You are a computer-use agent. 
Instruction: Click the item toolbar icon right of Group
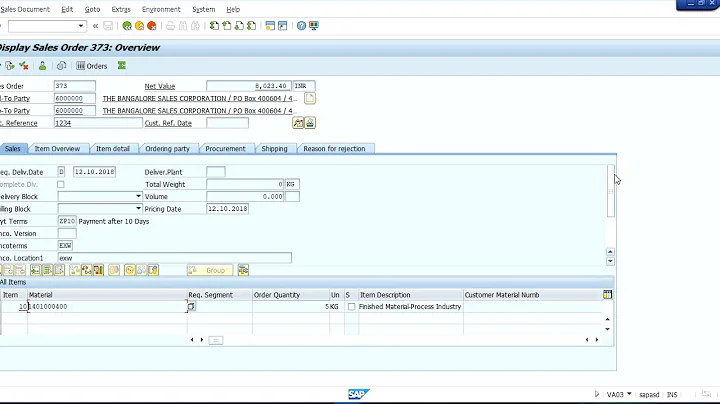coord(243,270)
